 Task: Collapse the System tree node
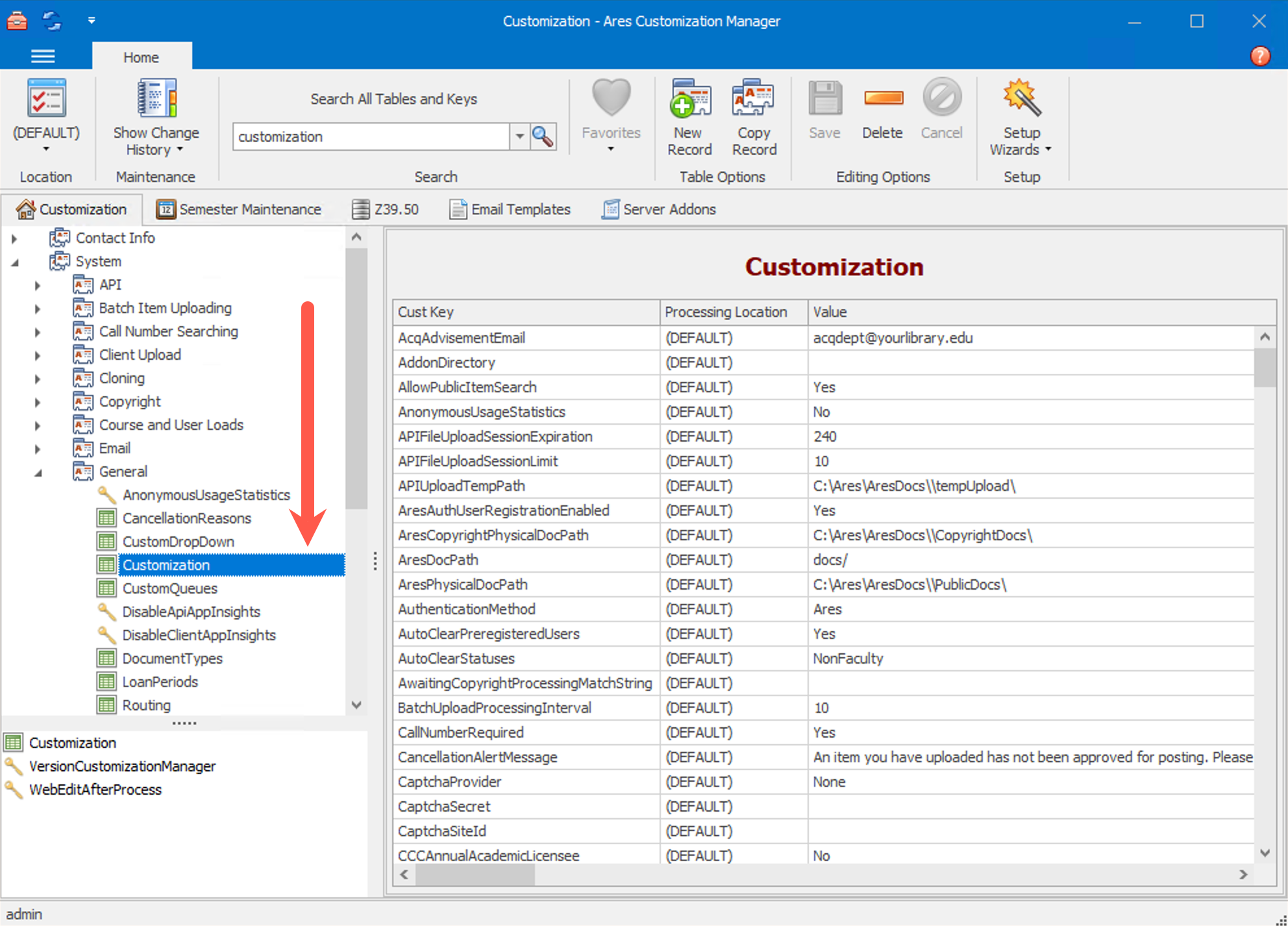point(16,261)
